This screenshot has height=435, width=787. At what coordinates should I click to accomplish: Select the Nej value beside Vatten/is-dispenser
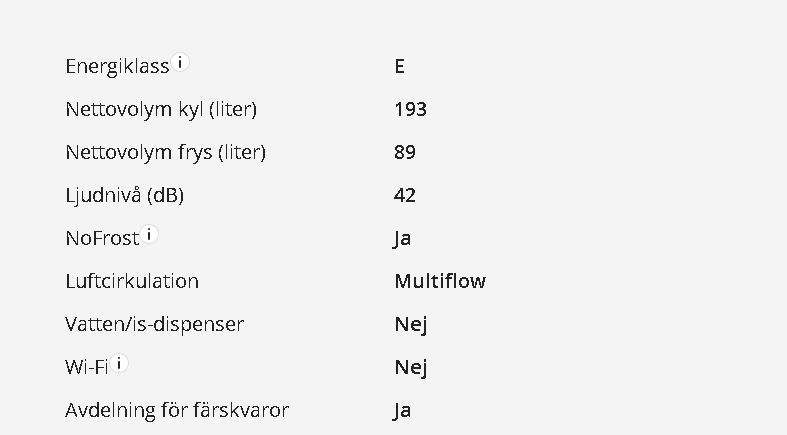(411, 325)
